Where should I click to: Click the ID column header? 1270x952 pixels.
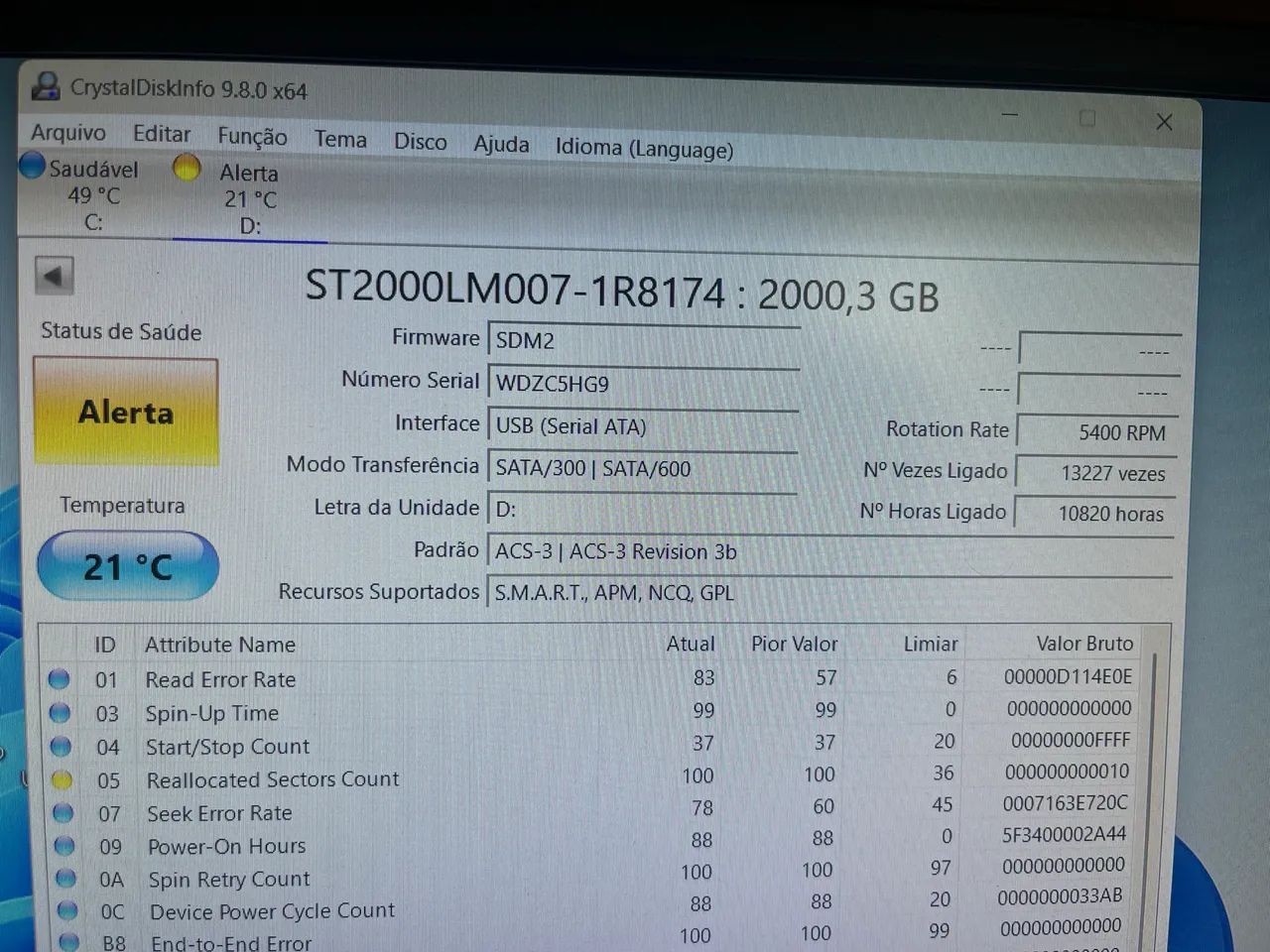(105, 645)
